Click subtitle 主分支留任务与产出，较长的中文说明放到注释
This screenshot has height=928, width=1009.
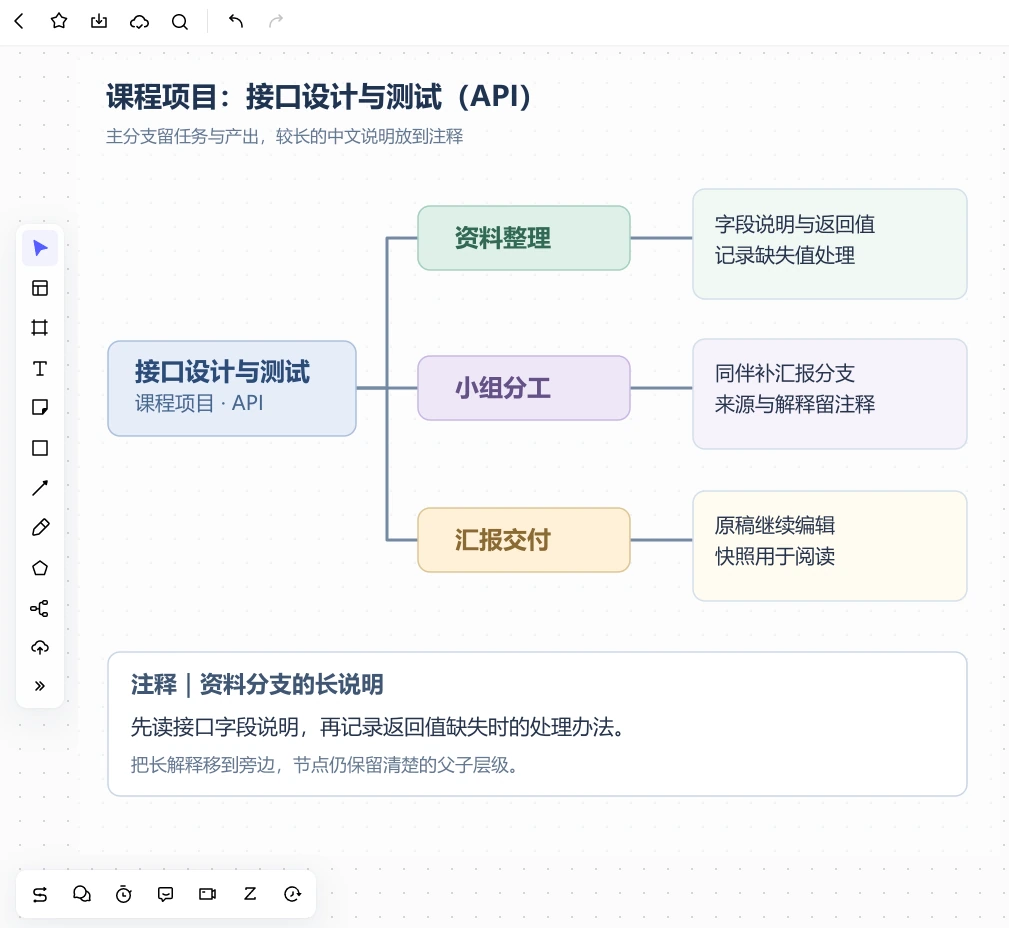coord(284,136)
